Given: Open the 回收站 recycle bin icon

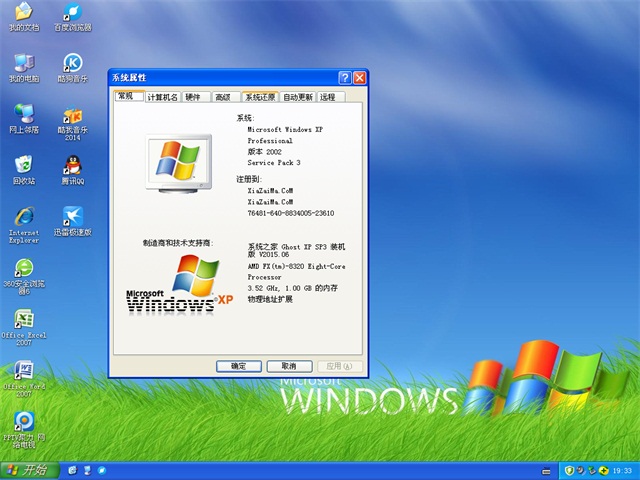Looking at the screenshot, I should [24, 165].
